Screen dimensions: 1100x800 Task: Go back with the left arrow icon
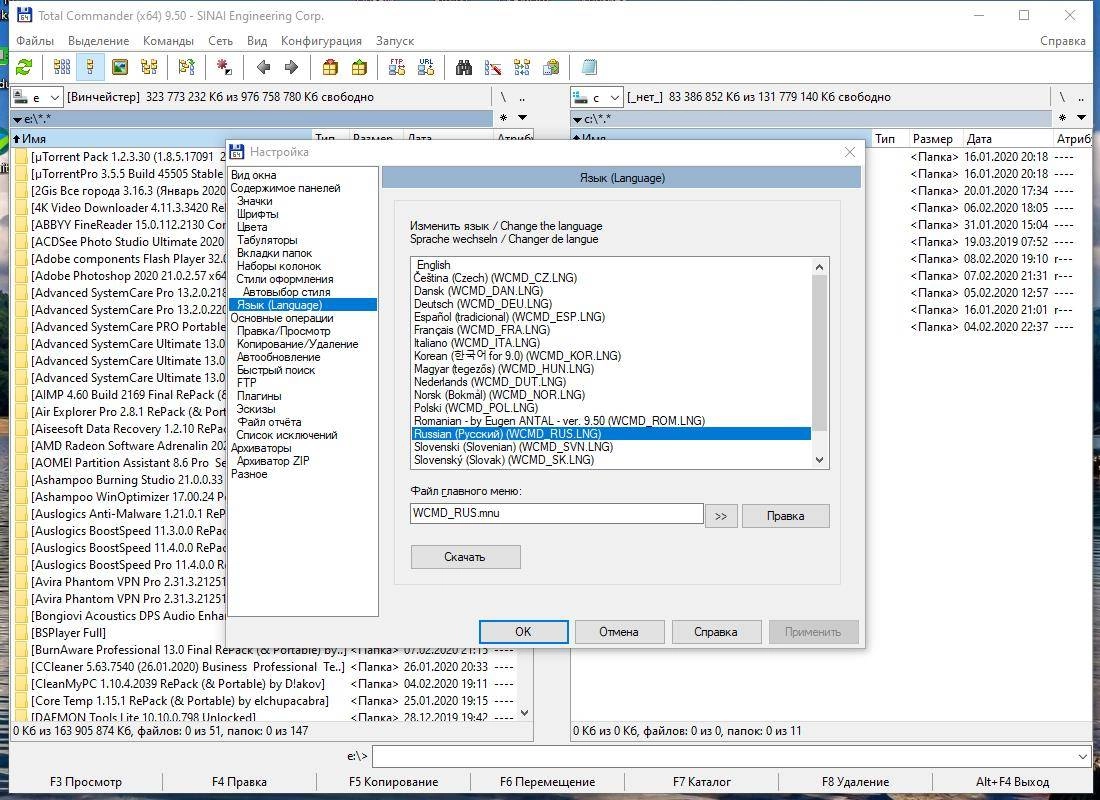tap(263, 67)
